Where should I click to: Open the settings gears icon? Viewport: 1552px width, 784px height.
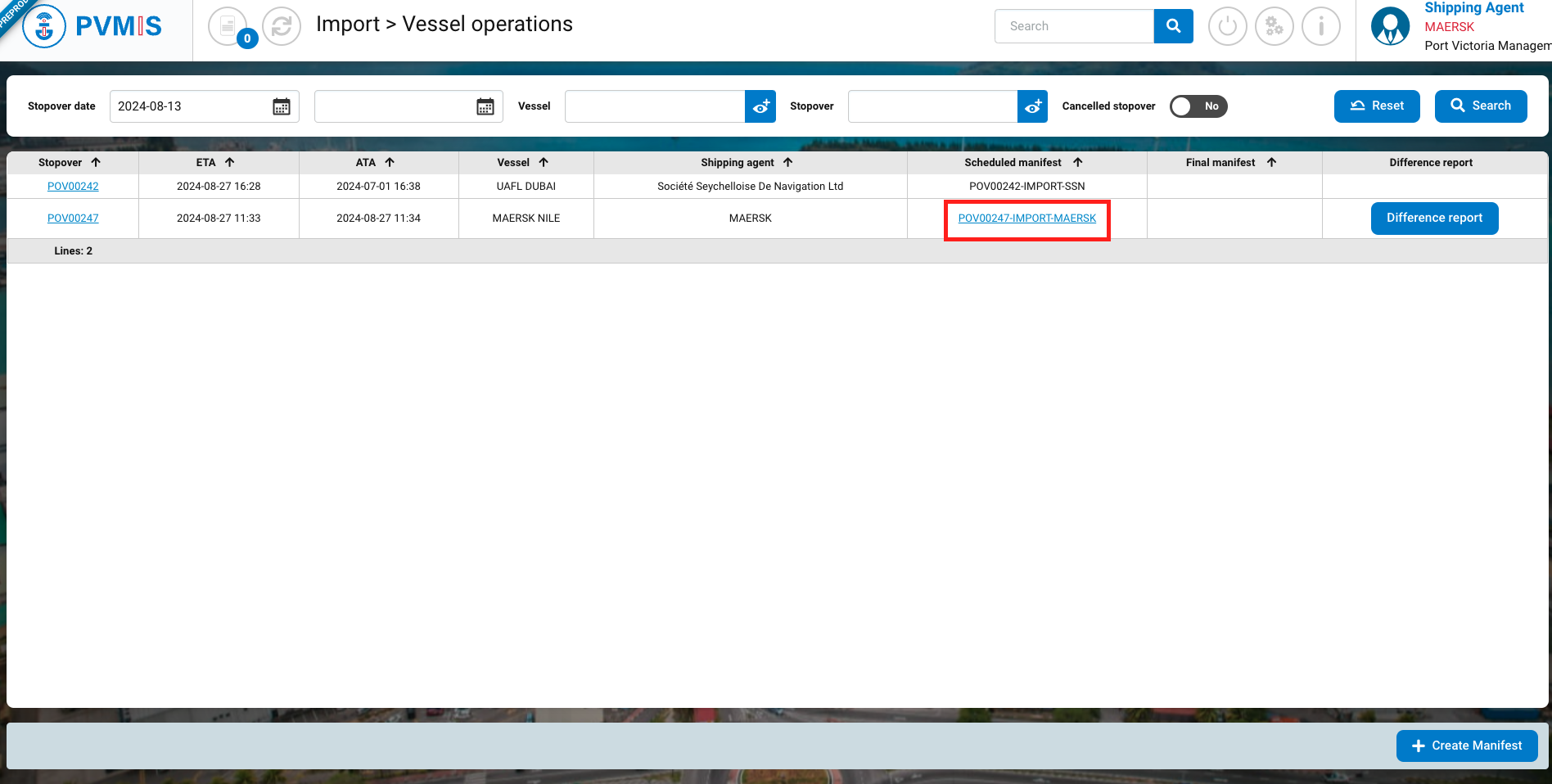pos(1274,26)
